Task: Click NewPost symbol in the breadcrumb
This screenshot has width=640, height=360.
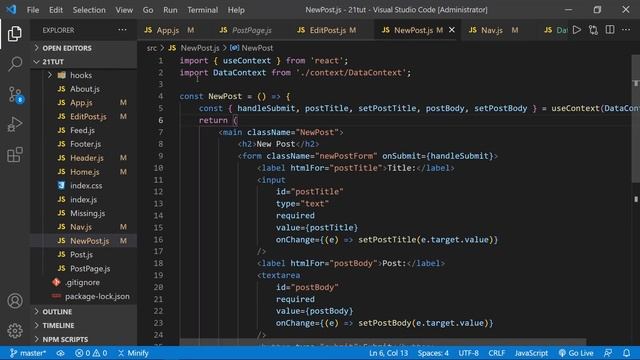Action: pos(252,48)
